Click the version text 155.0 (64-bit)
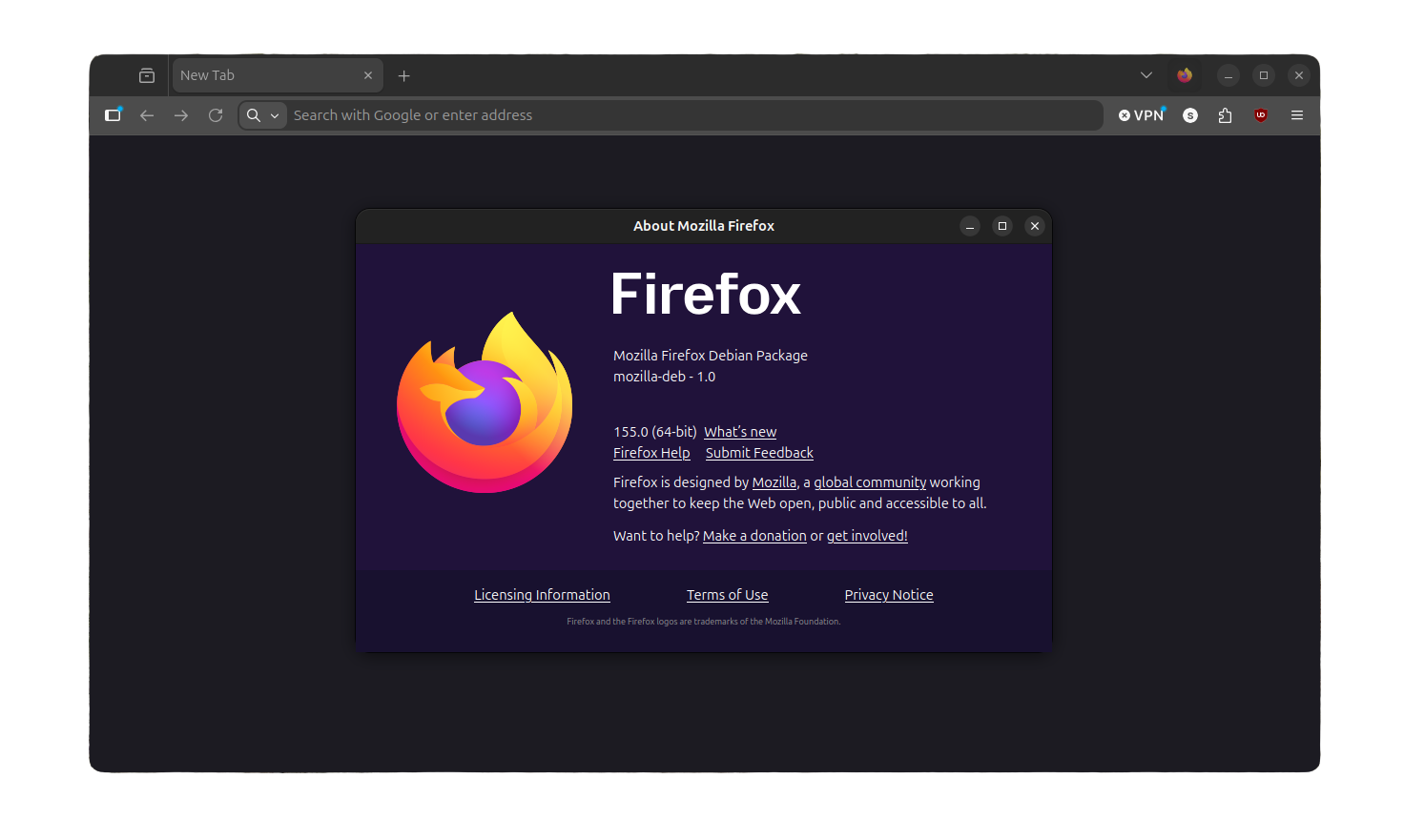The width and height of the screenshot is (1404, 840). tap(655, 432)
